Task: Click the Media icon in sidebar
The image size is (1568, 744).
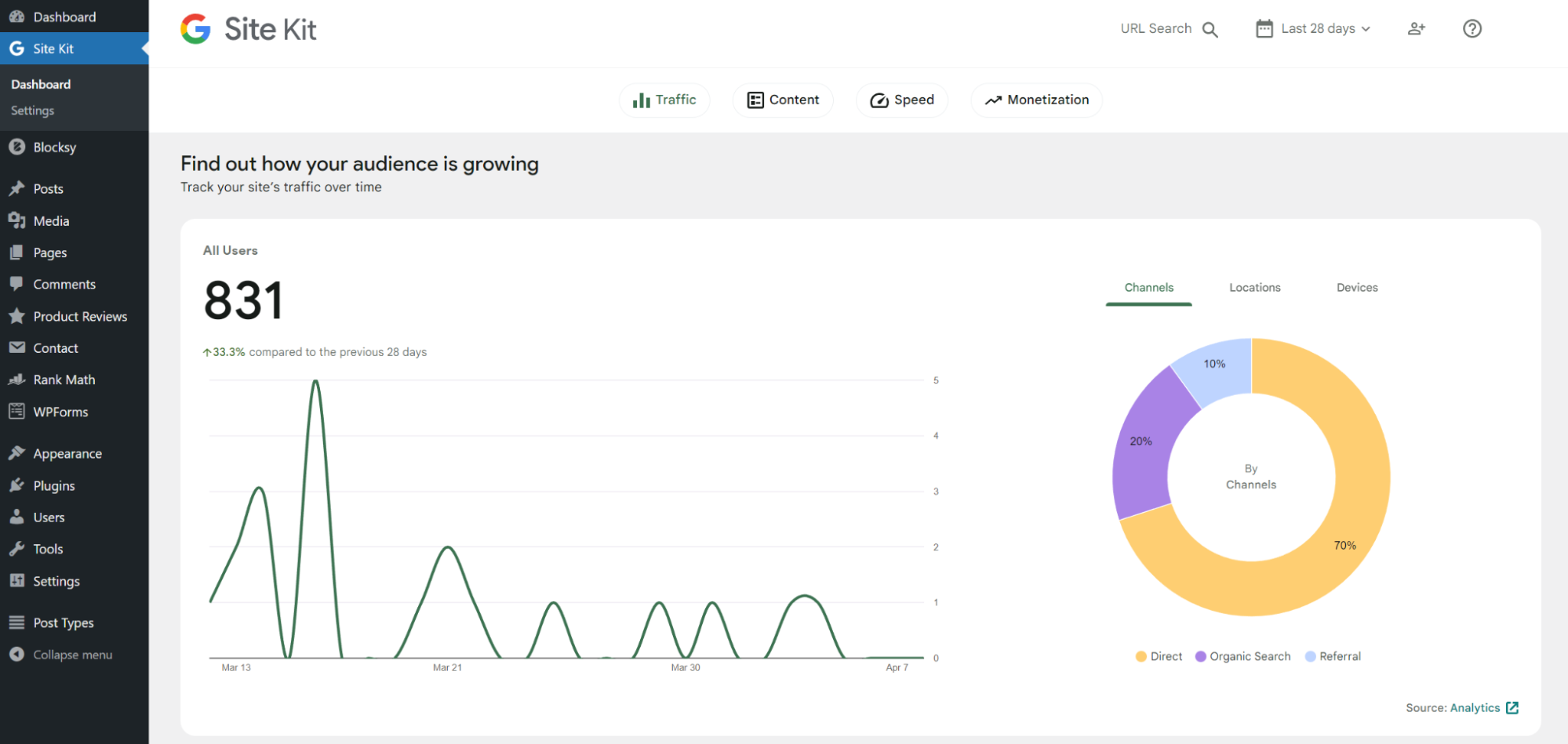Action: 16,220
